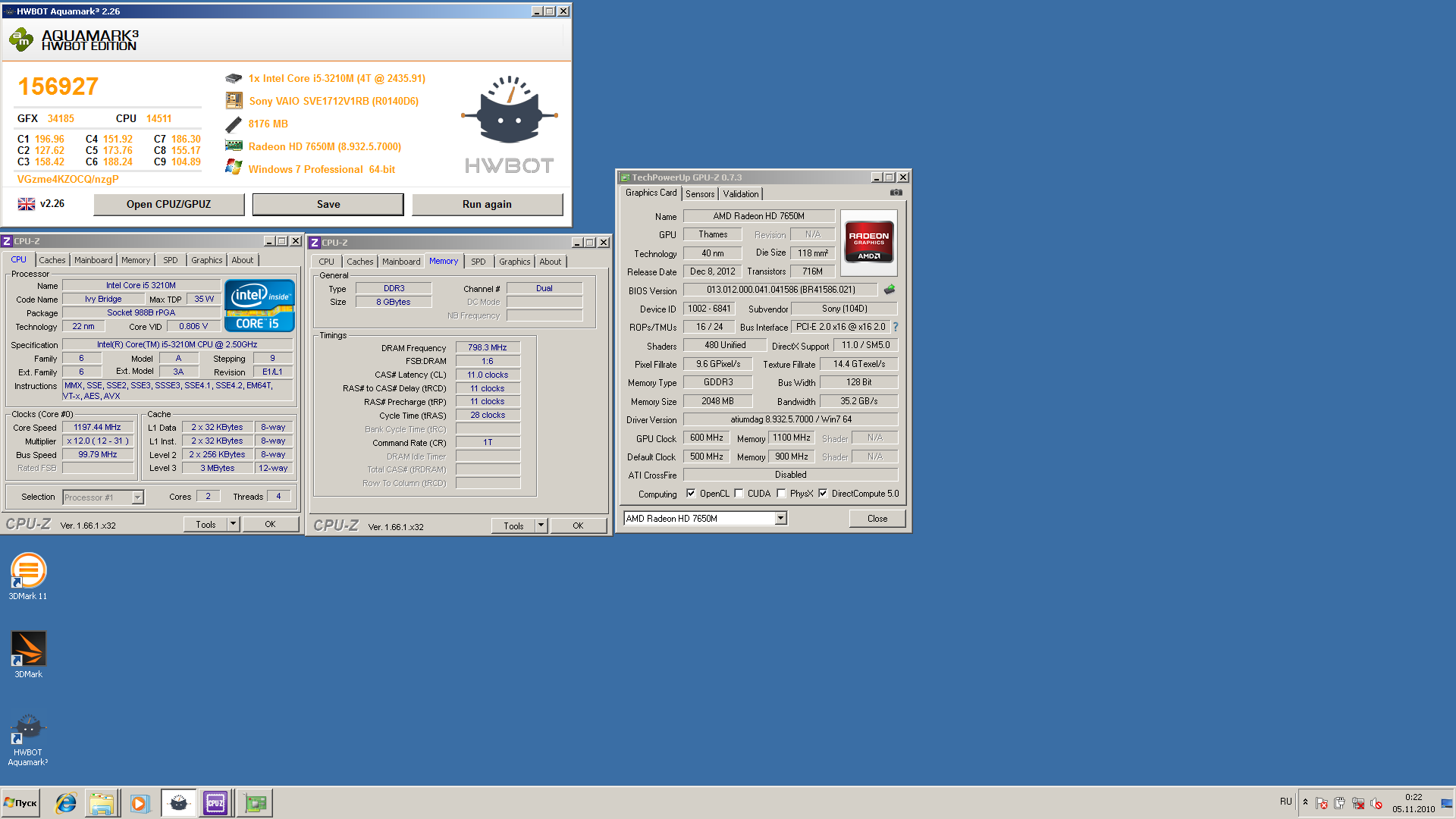Expand Tools dropdown arrow in left CPU-Z
The height and width of the screenshot is (819, 1456).
tap(234, 524)
